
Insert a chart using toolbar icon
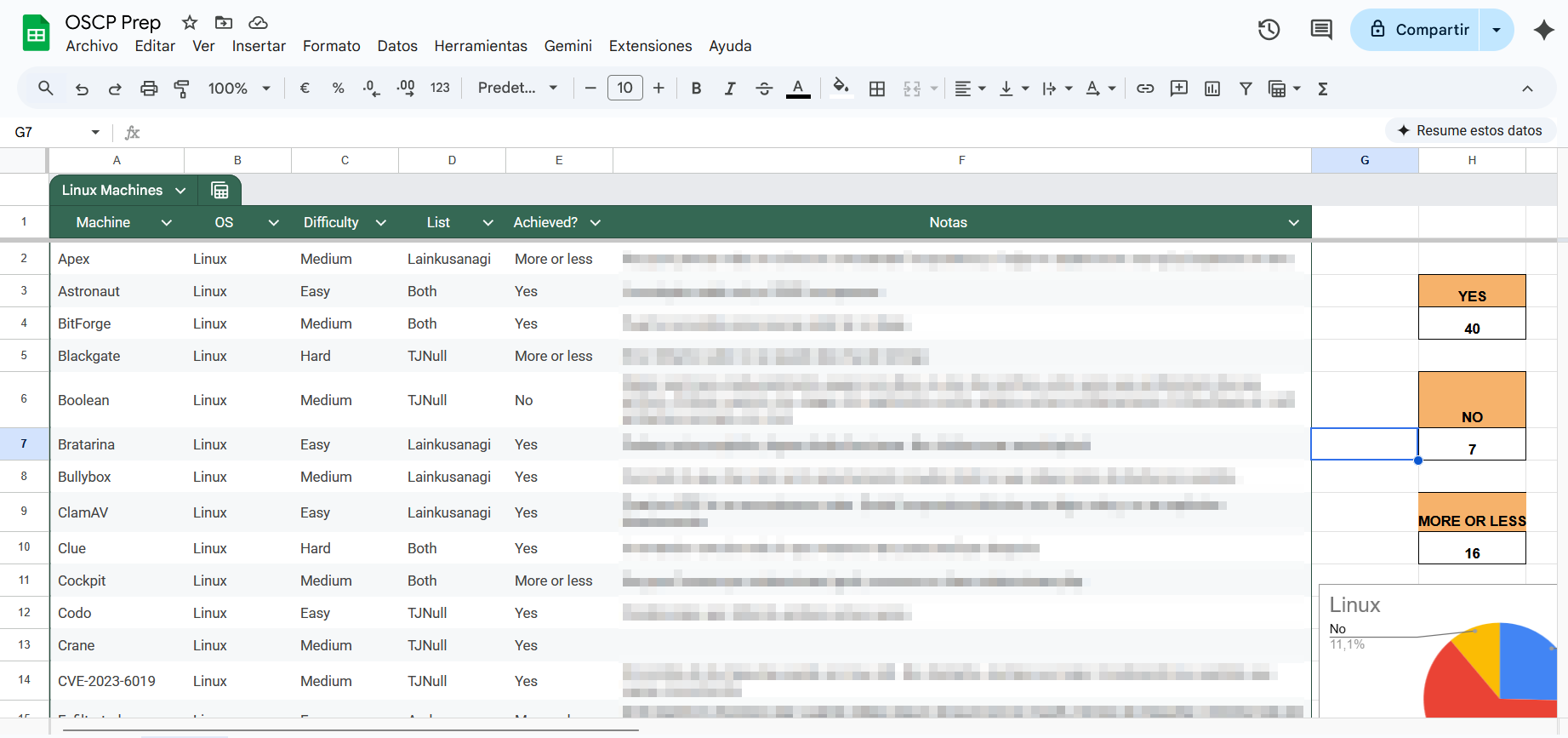pyautogui.click(x=1212, y=89)
